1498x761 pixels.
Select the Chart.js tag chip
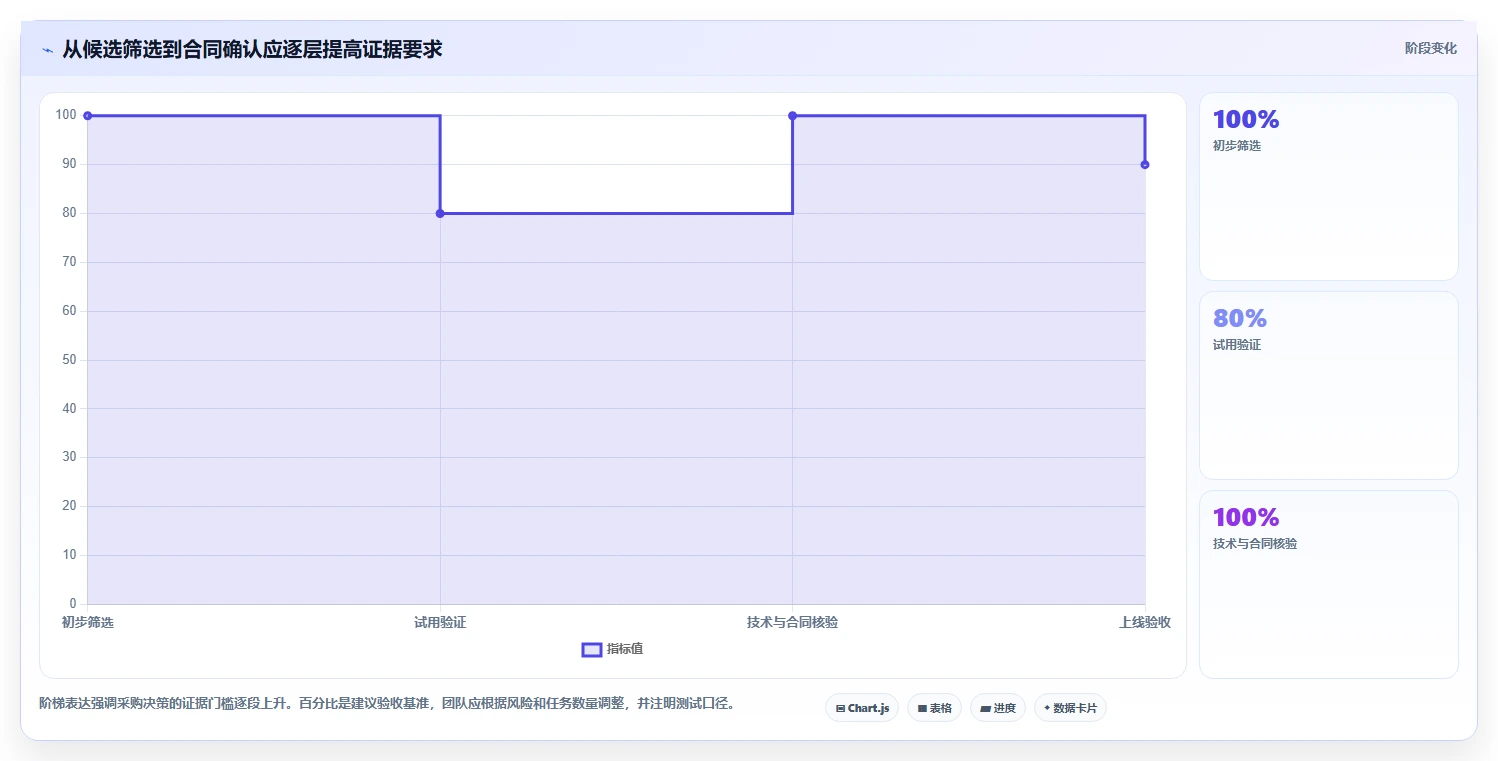point(862,708)
